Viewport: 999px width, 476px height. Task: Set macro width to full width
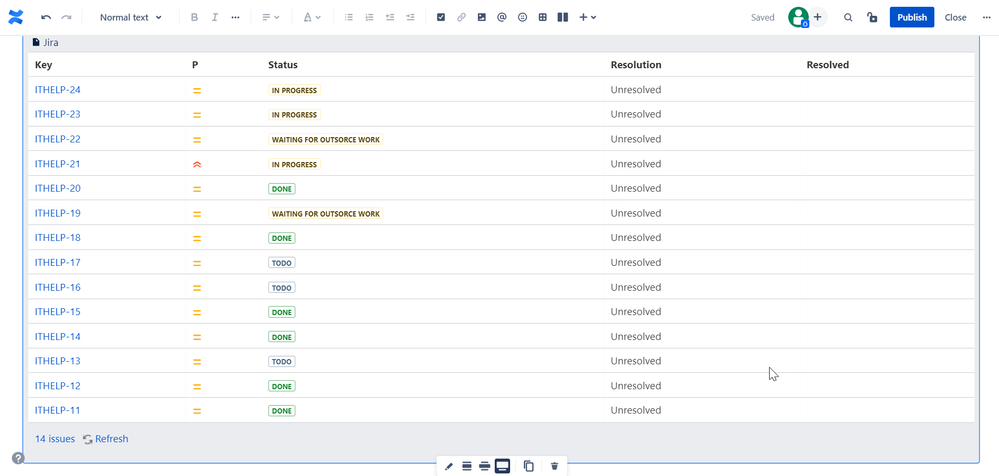[x=502, y=466]
